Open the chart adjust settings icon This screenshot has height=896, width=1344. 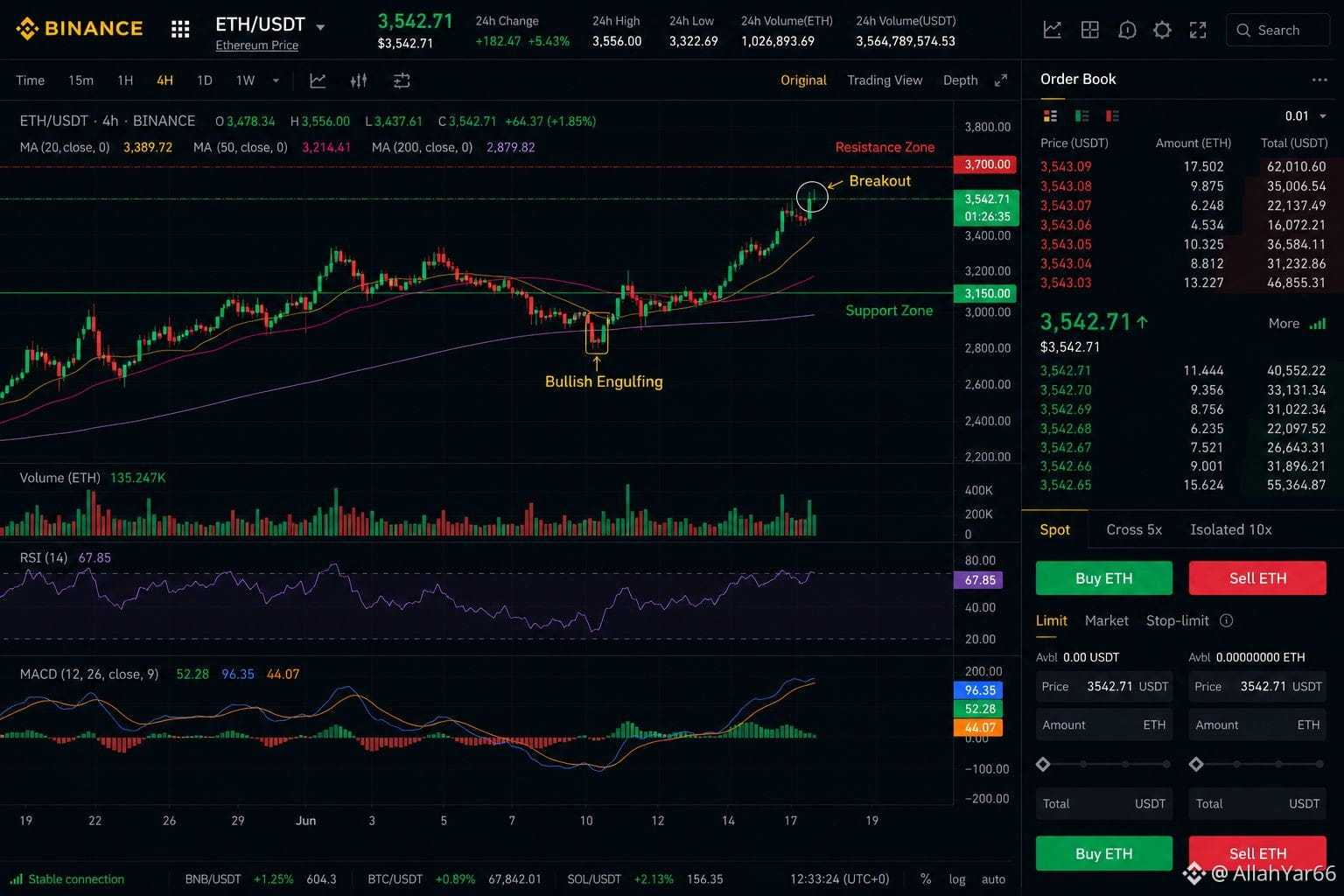click(402, 80)
